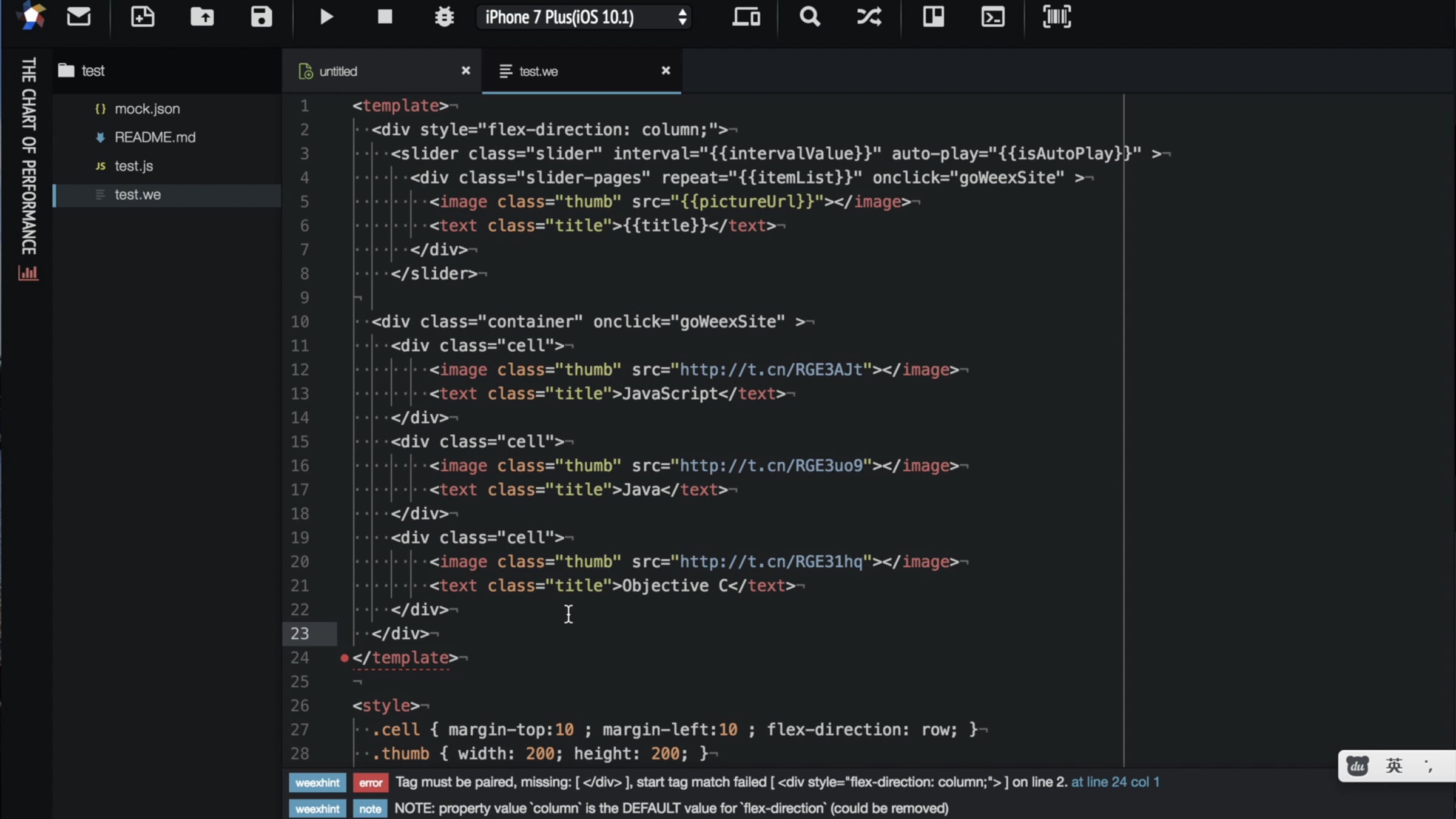Click line number 10 in the gutter

[x=300, y=322]
